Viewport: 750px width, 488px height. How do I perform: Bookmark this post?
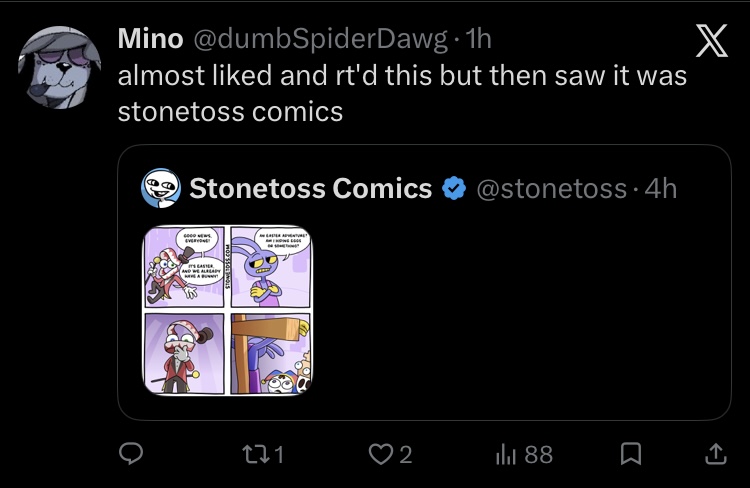point(631,455)
